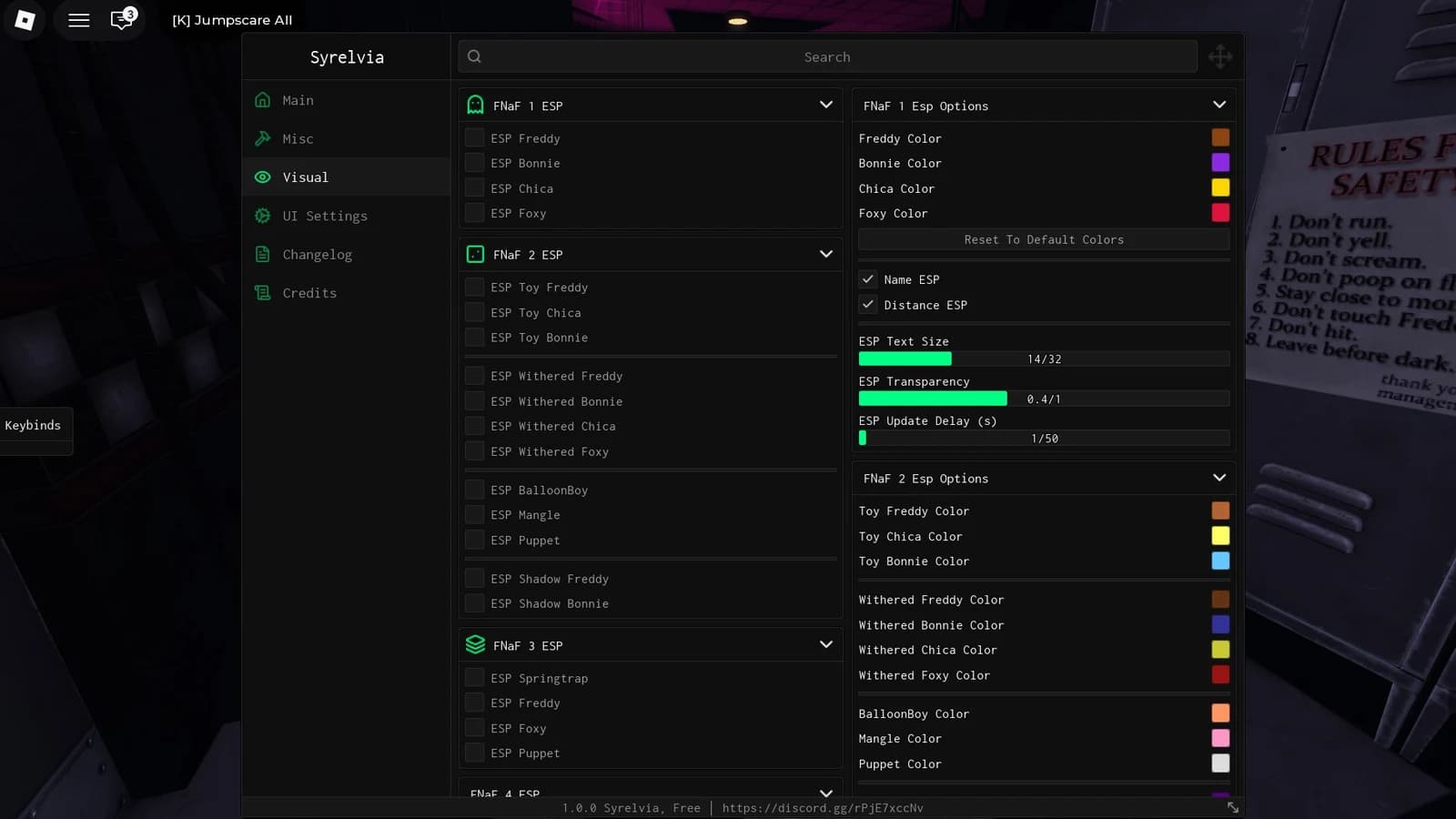Image resolution: width=1456 pixels, height=819 pixels.
Task: Open the Freddy Color swatch
Action: coord(1220,137)
